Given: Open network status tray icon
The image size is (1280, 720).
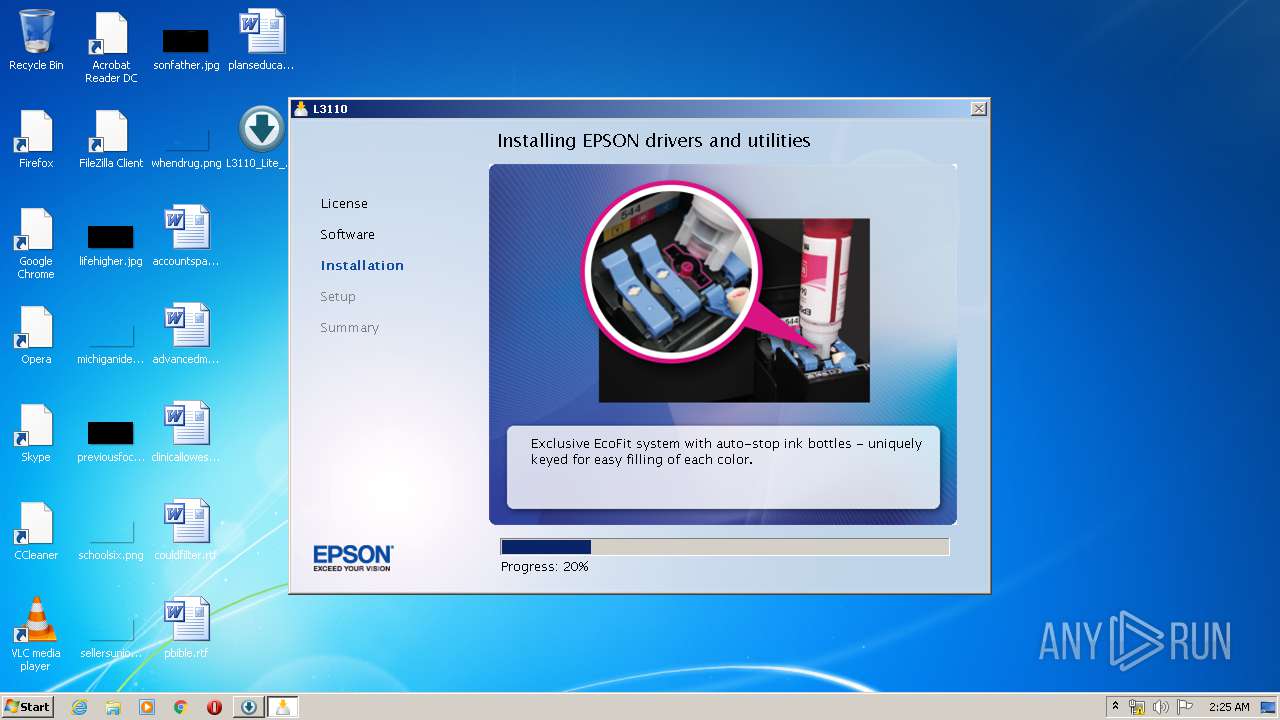Looking at the screenshot, I should tap(1137, 707).
